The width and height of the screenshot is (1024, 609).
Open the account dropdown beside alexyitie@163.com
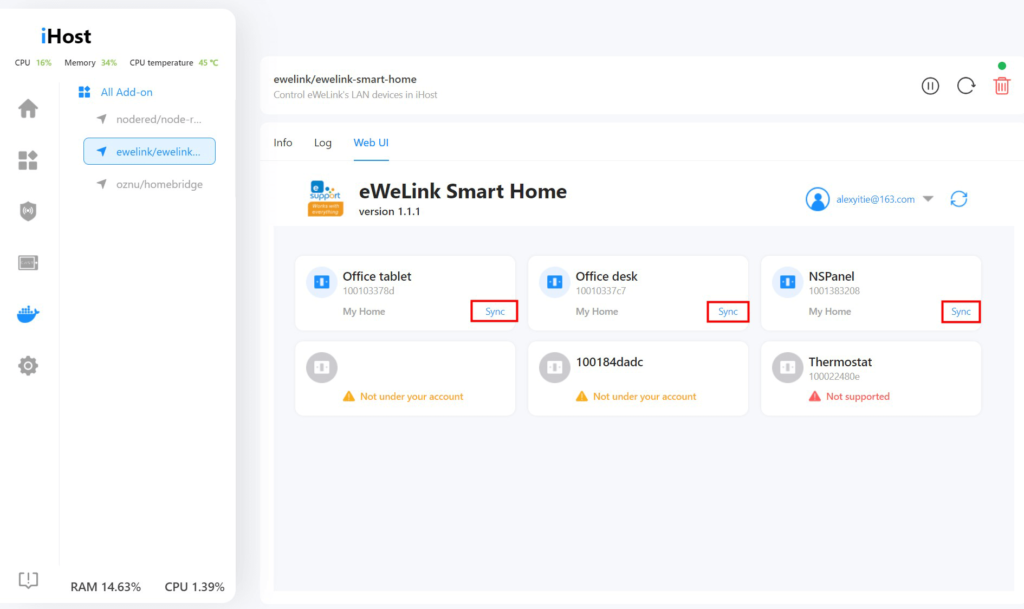pos(928,199)
